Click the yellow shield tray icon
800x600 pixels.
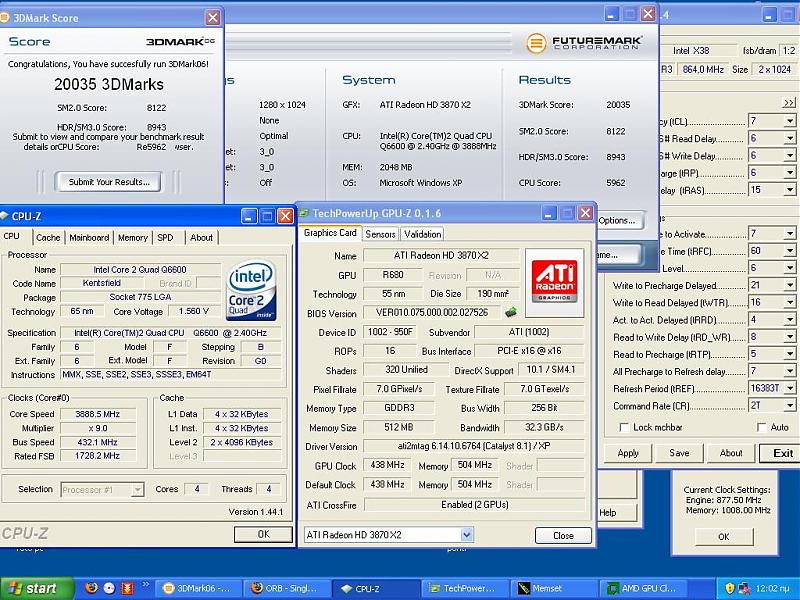(x=729, y=588)
